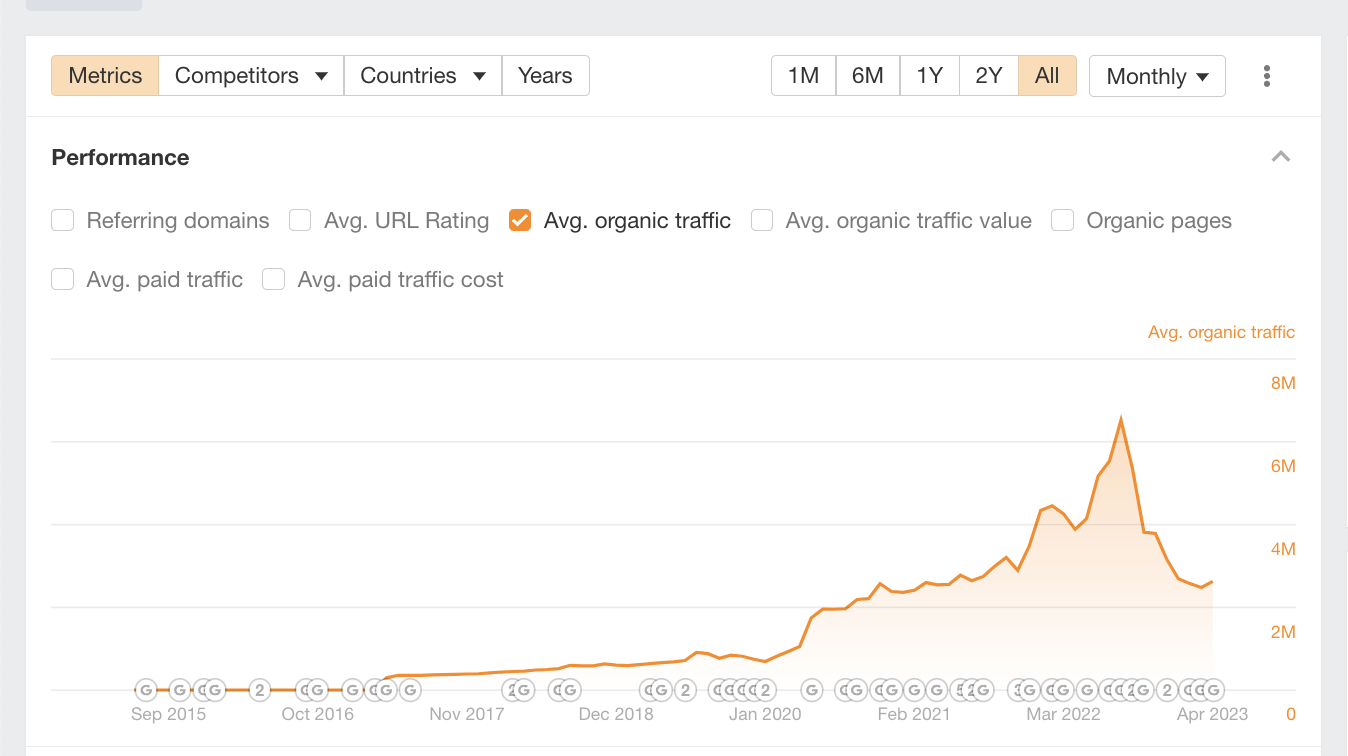Screen dimensions: 1348x756
Task: Enable the Referring domains checkbox
Action: pos(62,220)
